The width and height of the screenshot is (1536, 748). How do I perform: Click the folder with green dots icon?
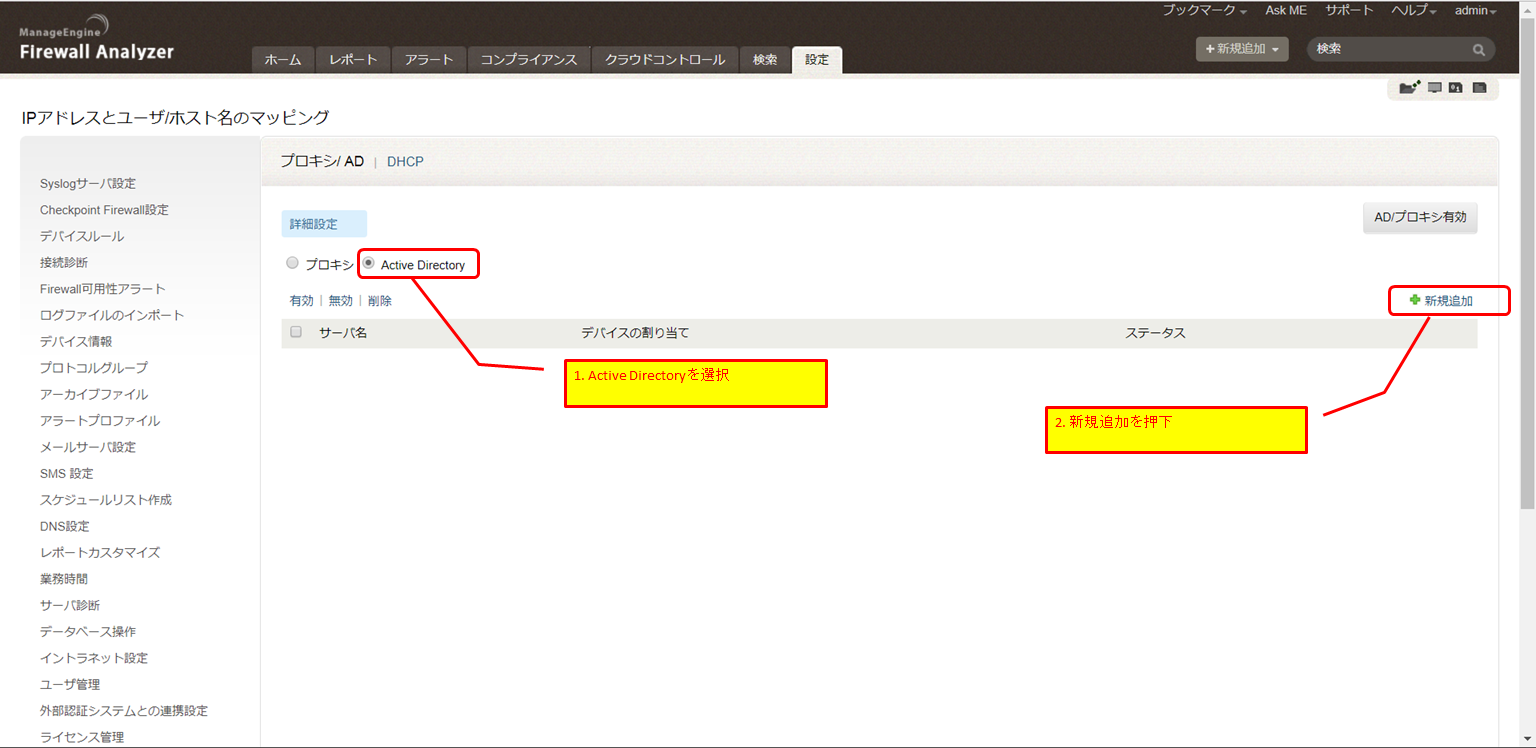1409,88
